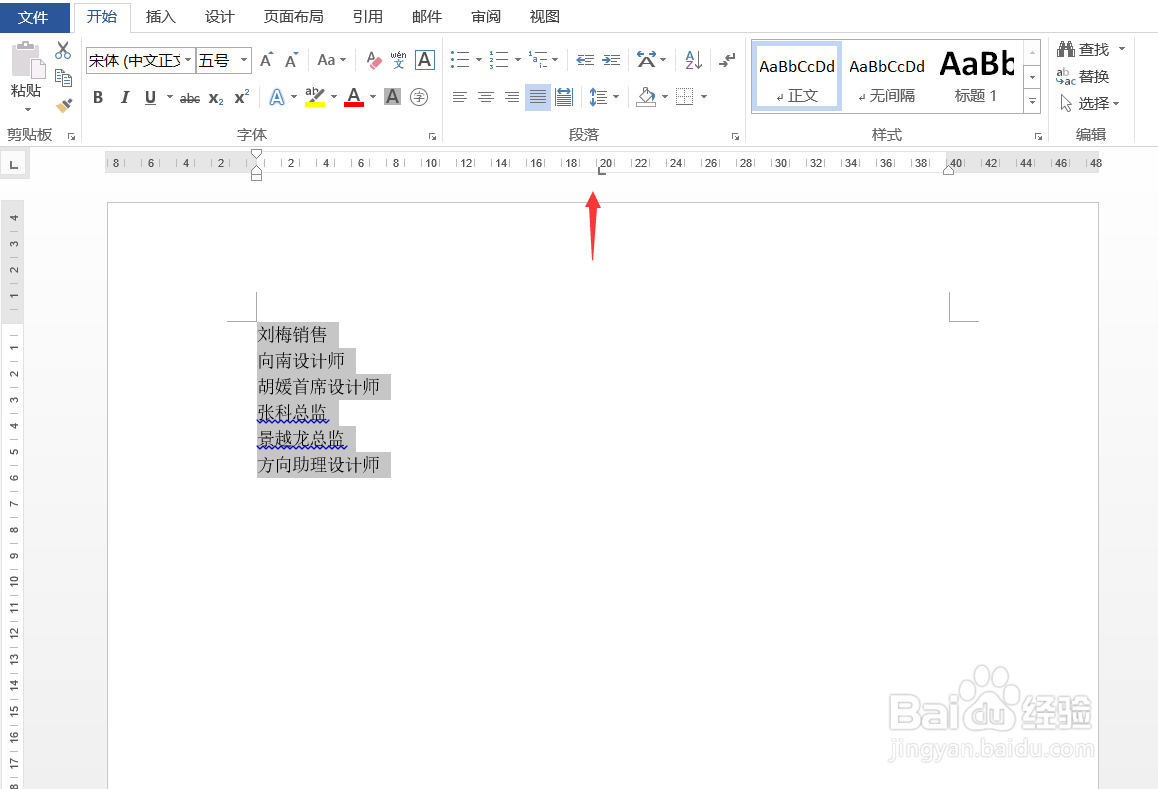
Task: Toggle underline formatting
Action: click(x=150, y=98)
